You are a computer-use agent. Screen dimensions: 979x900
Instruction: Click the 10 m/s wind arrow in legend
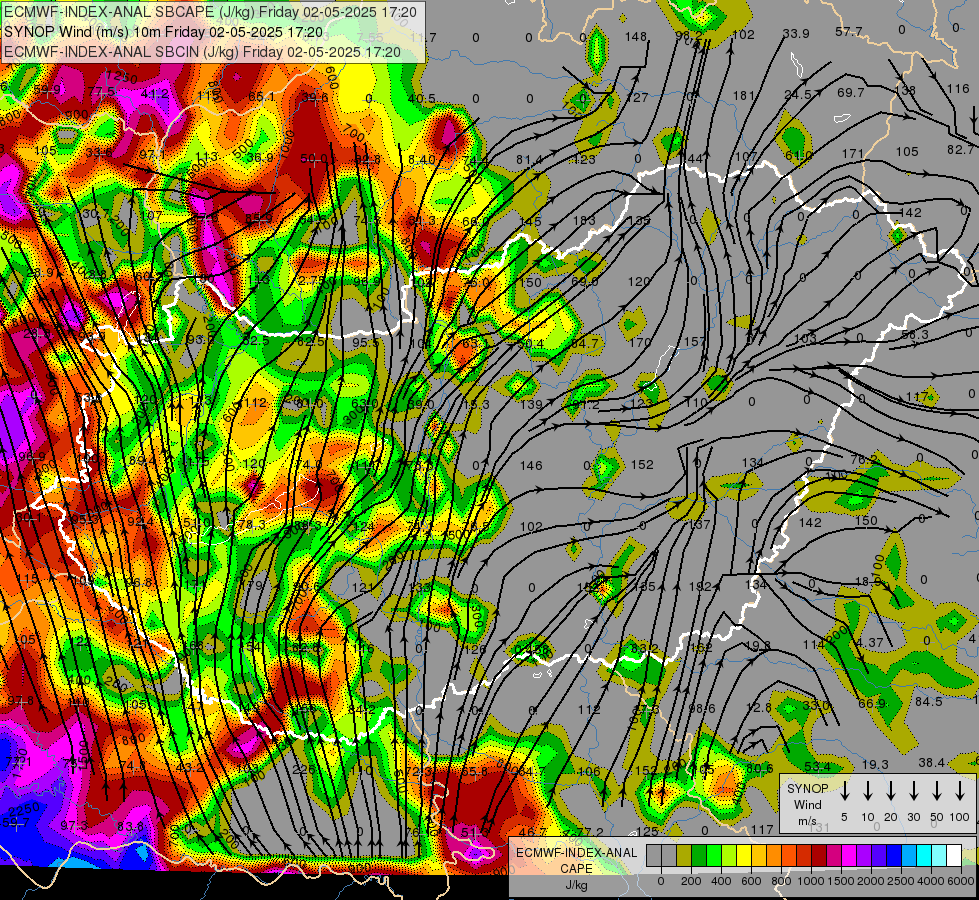[x=868, y=791]
